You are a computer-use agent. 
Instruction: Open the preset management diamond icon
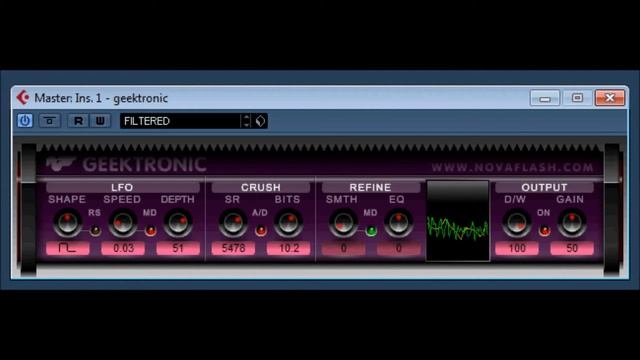point(260,121)
